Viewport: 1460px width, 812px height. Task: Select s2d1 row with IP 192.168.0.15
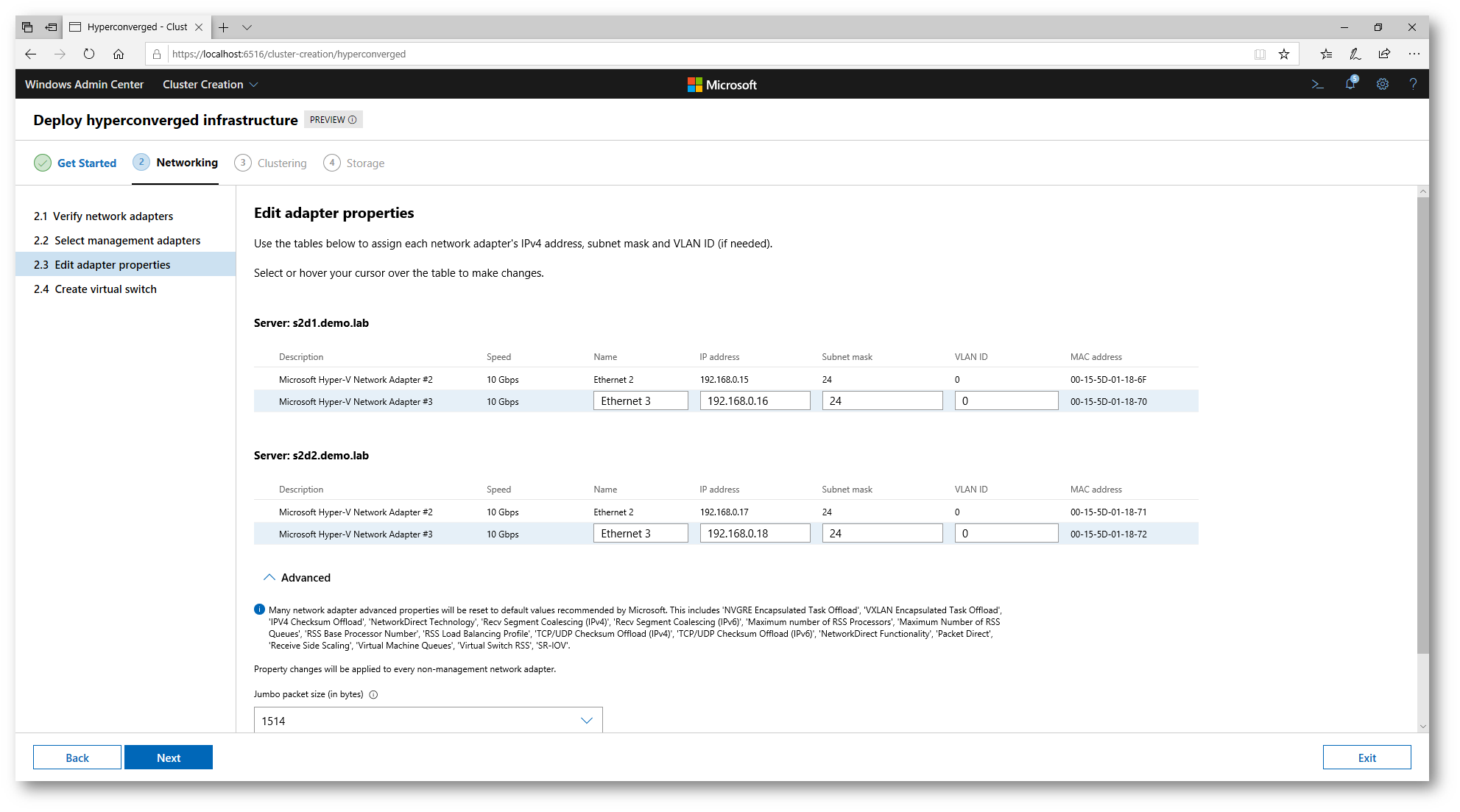click(726, 379)
